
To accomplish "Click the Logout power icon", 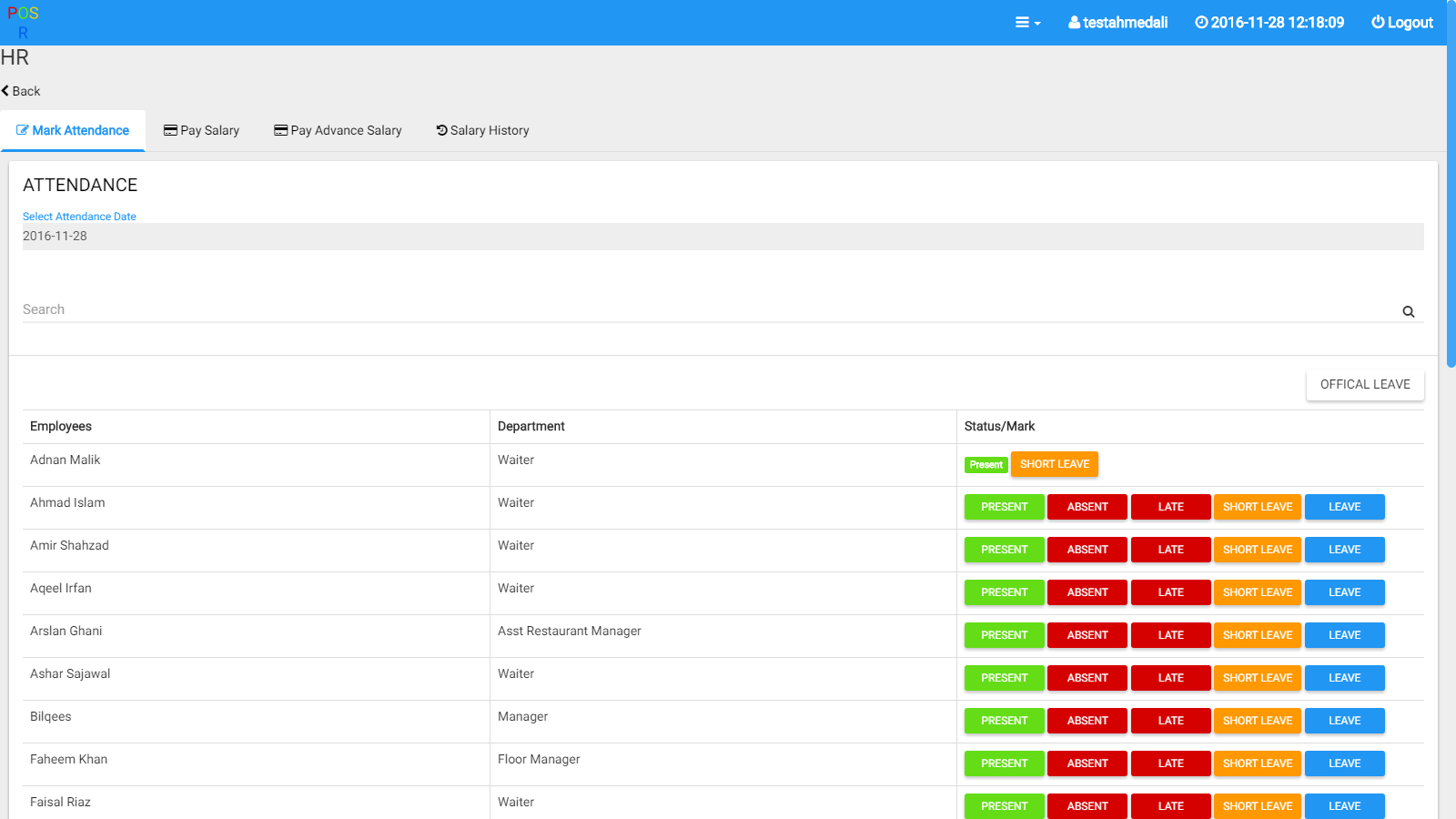I will point(1378,23).
